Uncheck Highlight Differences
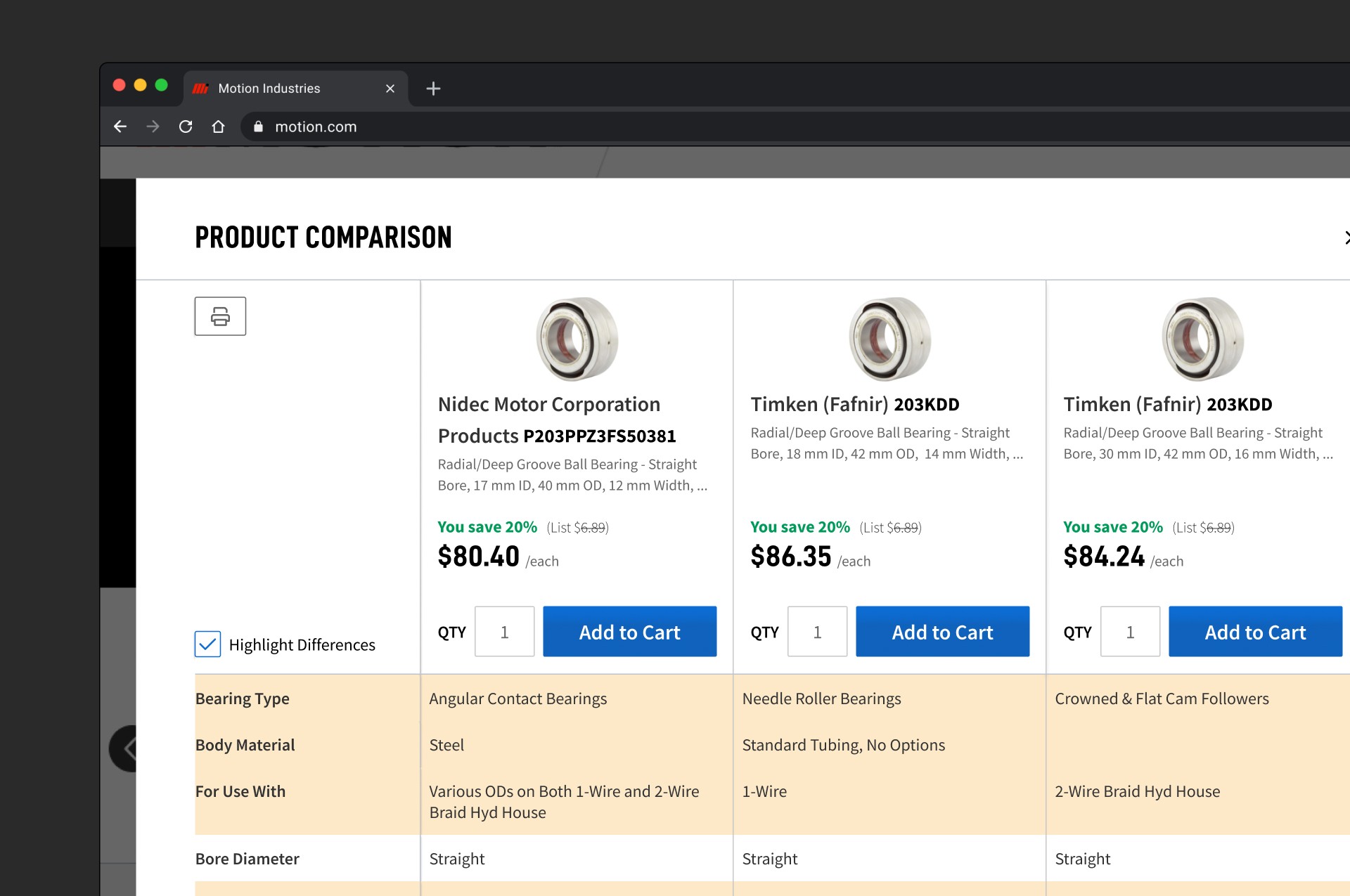 click(207, 644)
